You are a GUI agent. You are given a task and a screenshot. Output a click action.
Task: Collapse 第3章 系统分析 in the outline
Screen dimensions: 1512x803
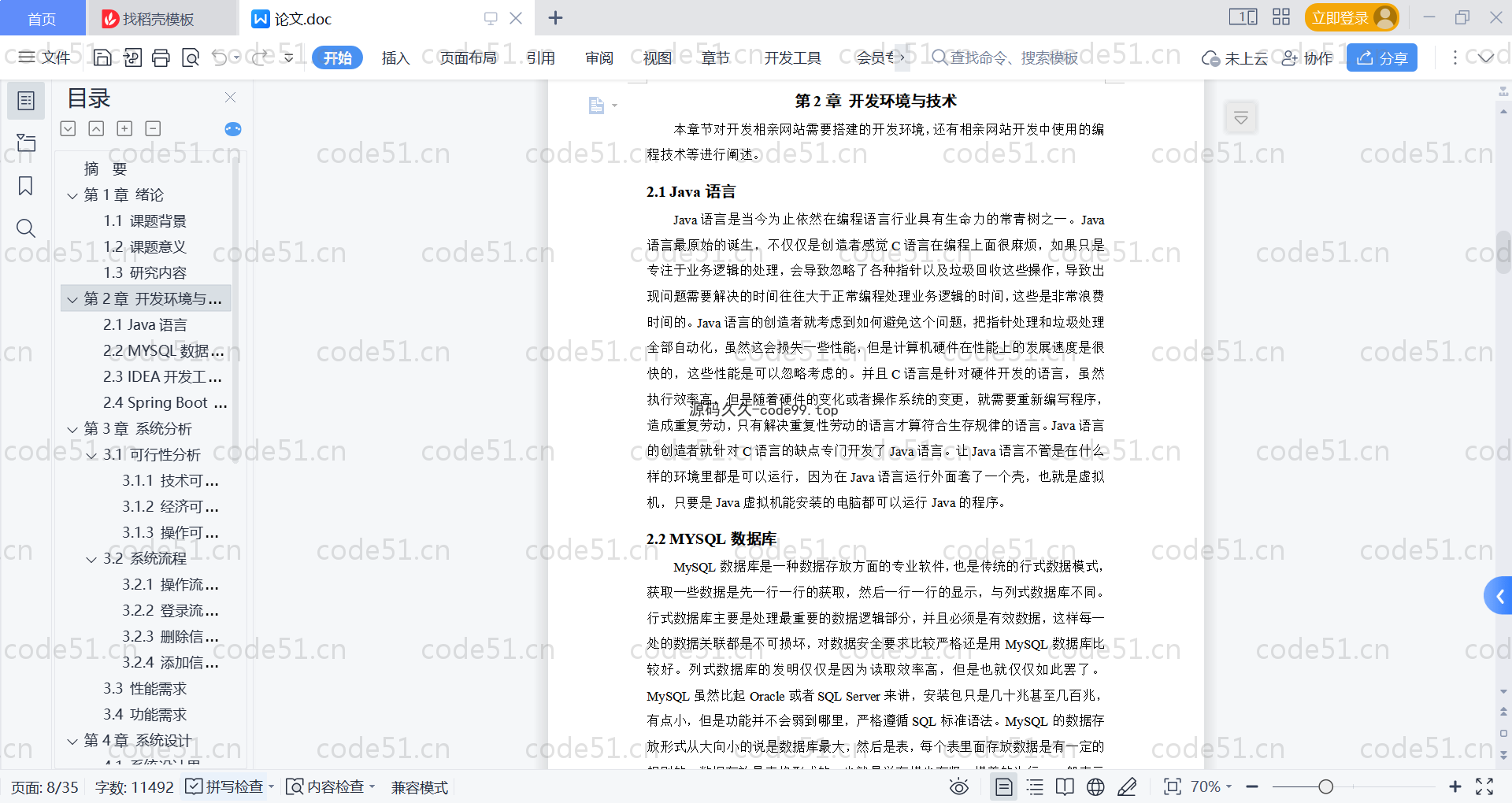[x=72, y=430]
